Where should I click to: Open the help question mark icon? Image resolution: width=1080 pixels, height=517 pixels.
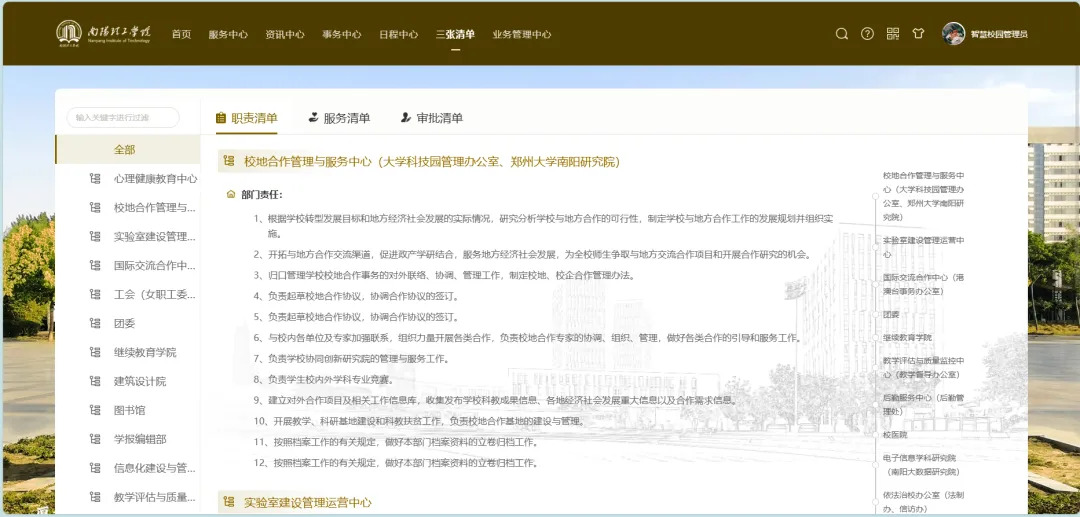(867, 34)
